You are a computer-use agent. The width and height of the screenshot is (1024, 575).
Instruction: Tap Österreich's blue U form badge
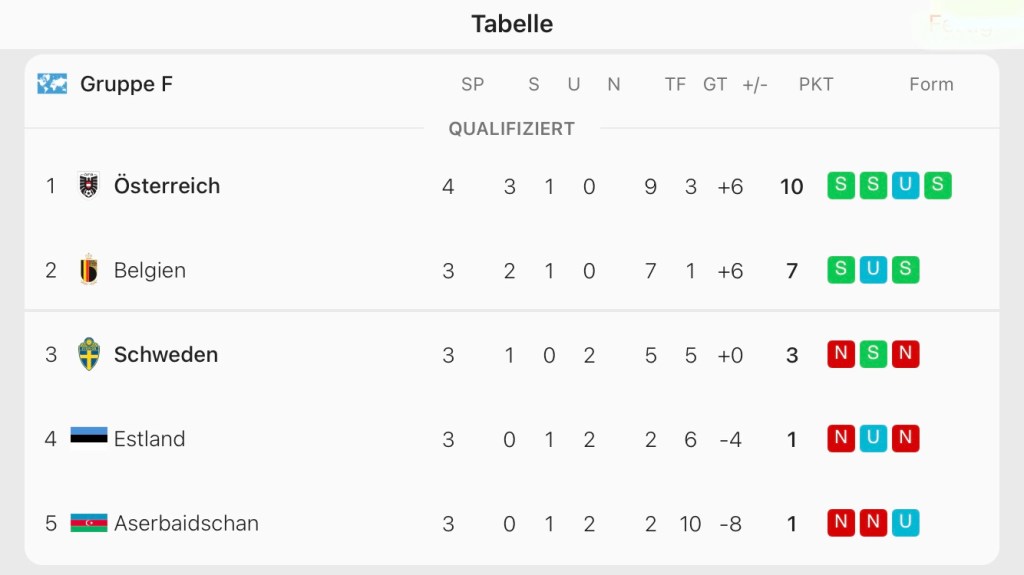pyautogui.click(x=906, y=185)
